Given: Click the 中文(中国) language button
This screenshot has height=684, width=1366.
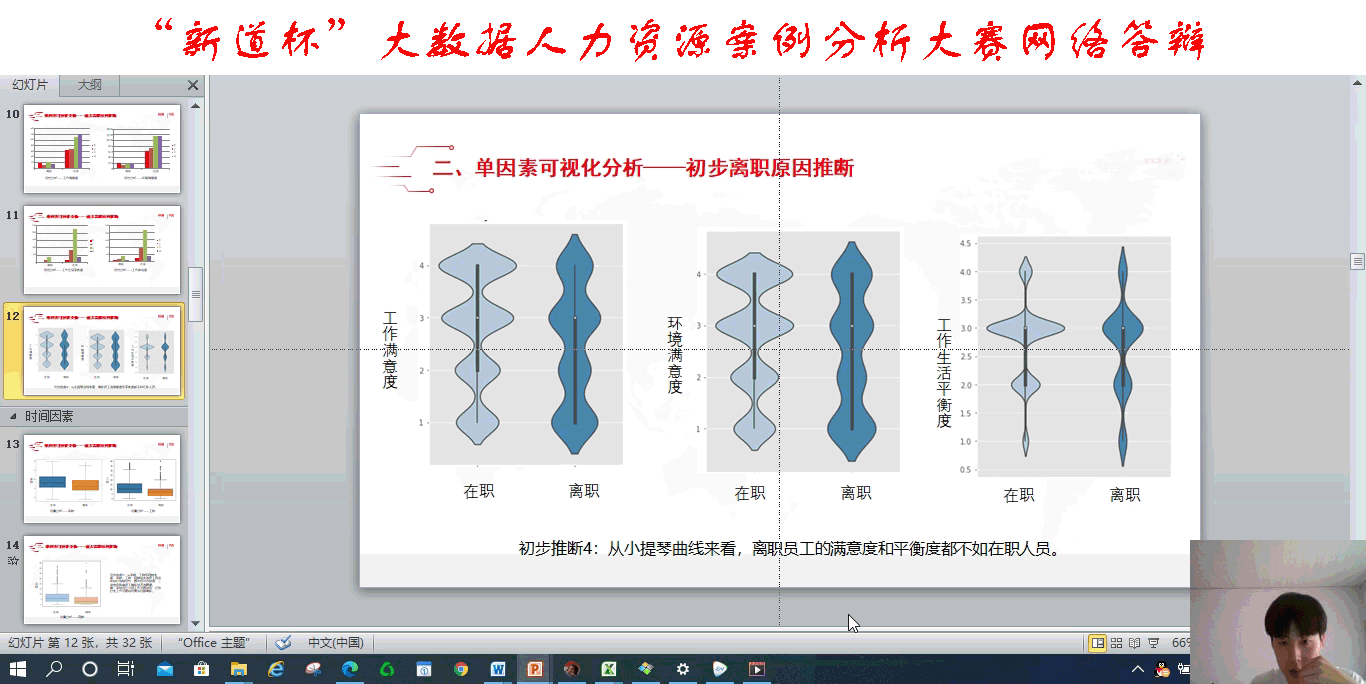Looking at the screenshot, I should pyautogui.click(x=335, y=643).
